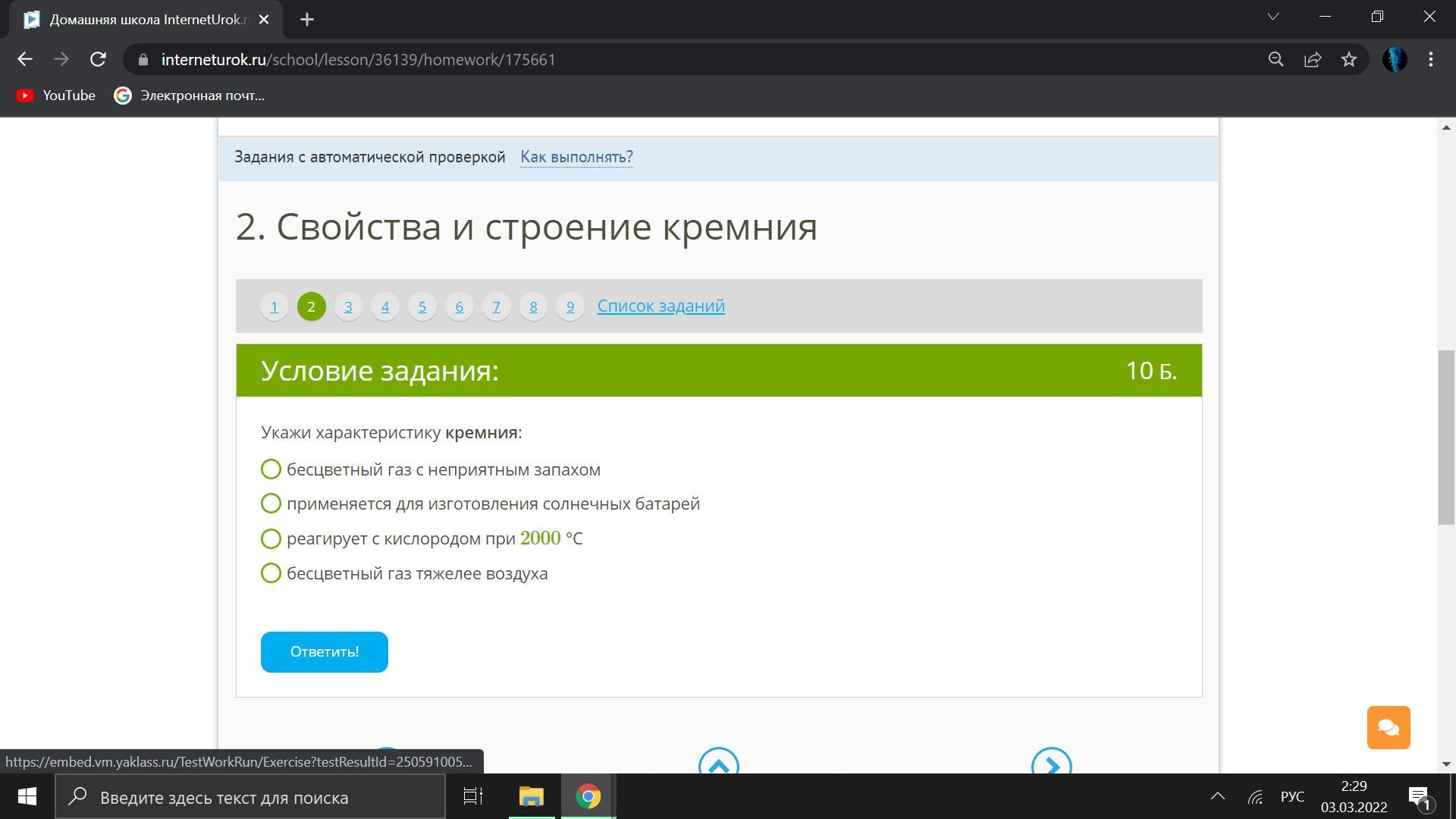
Task: Open the Список заданий link
Action: [x=661, y=306]
